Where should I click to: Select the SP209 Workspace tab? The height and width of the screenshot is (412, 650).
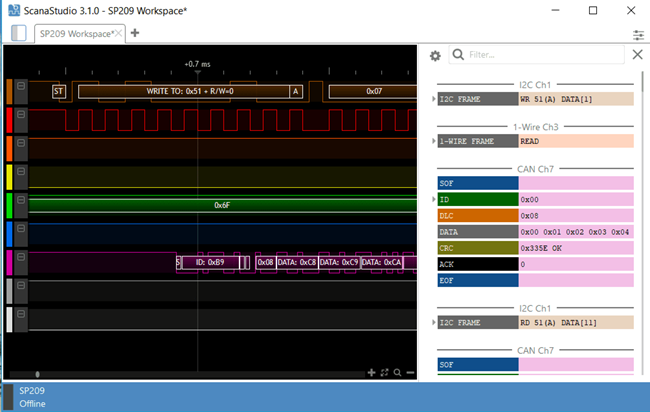[x=75, y=34]
